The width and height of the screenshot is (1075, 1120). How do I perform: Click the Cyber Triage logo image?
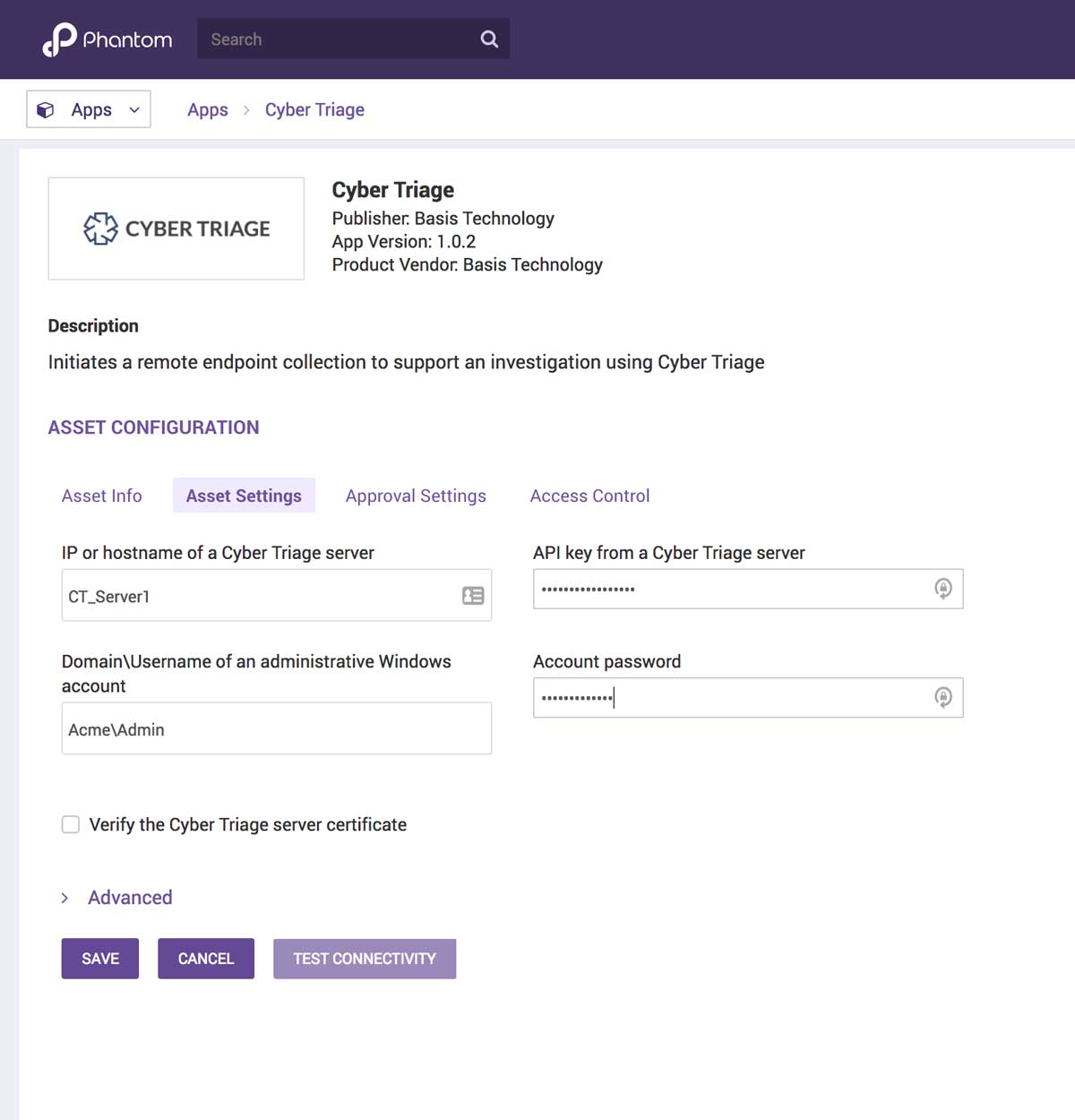[176, 228]
